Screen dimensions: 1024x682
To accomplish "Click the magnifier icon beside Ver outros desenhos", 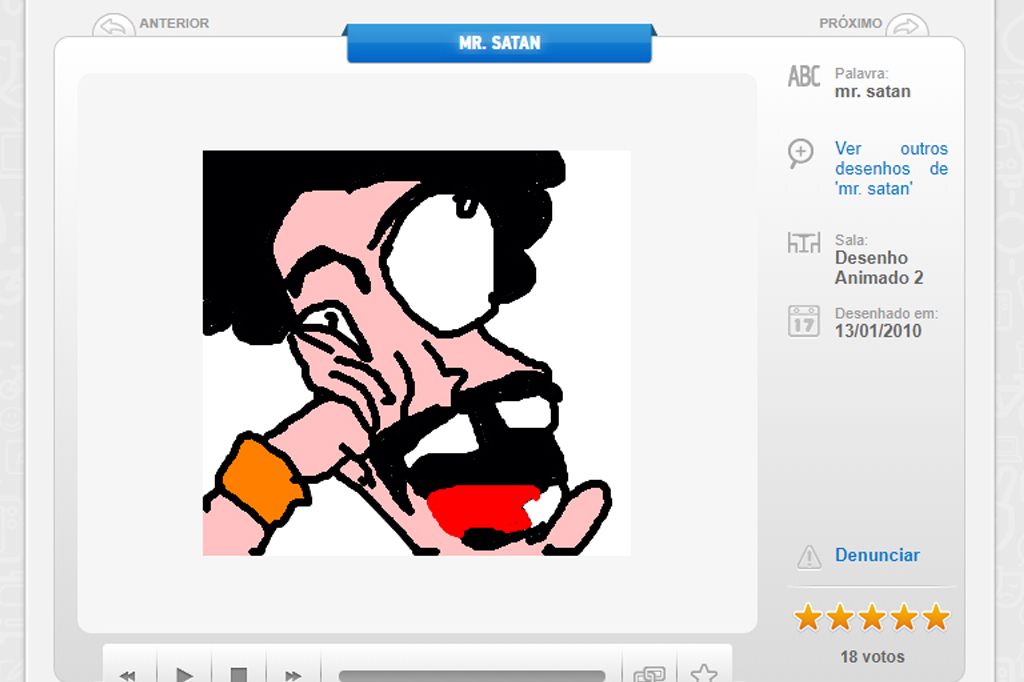I will [801, 154].
